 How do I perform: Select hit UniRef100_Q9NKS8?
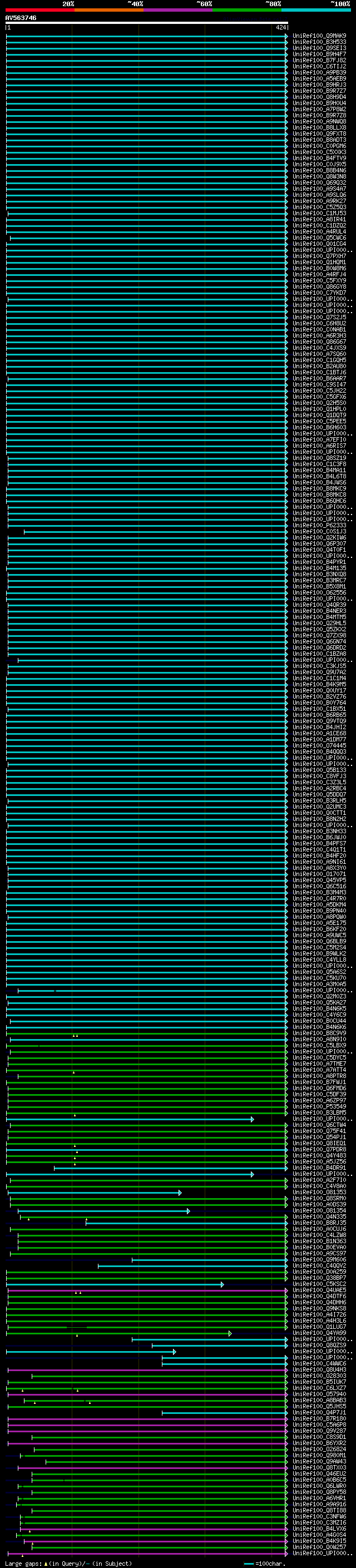(319, 1308)
